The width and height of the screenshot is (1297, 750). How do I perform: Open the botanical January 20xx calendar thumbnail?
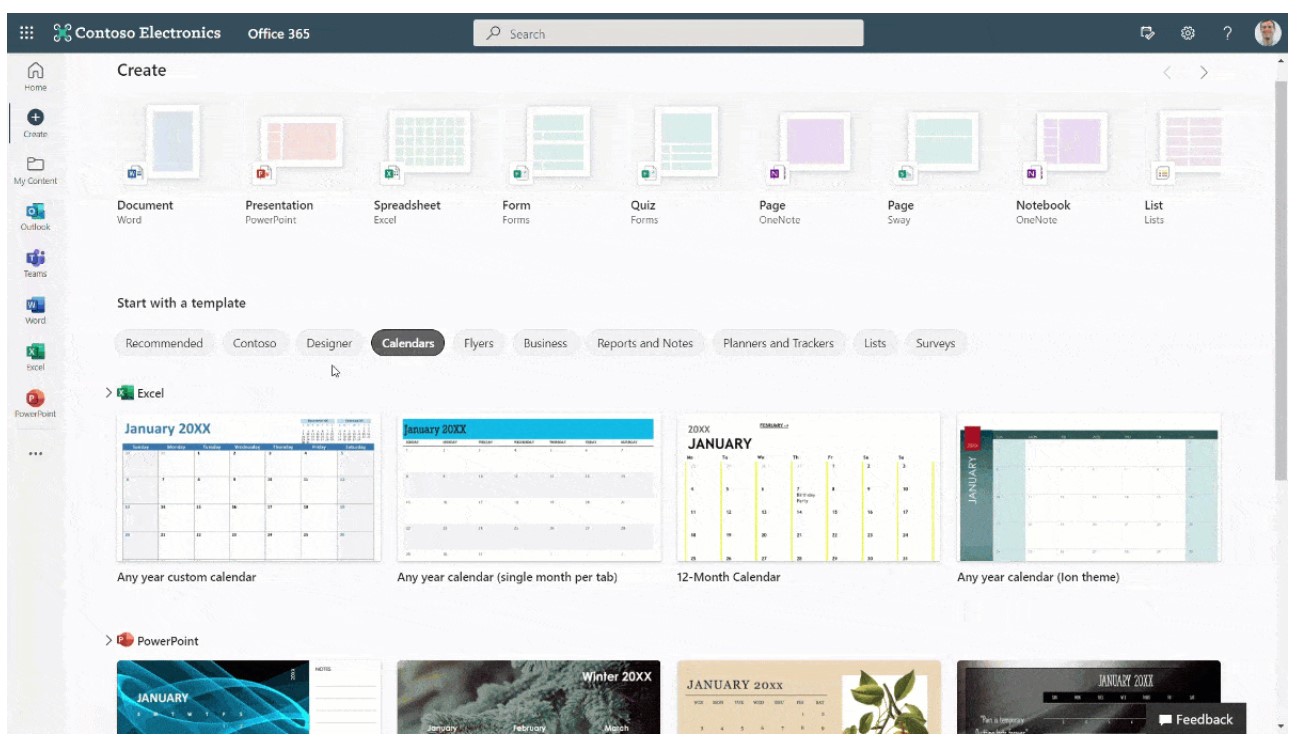(x=809, y=697)
